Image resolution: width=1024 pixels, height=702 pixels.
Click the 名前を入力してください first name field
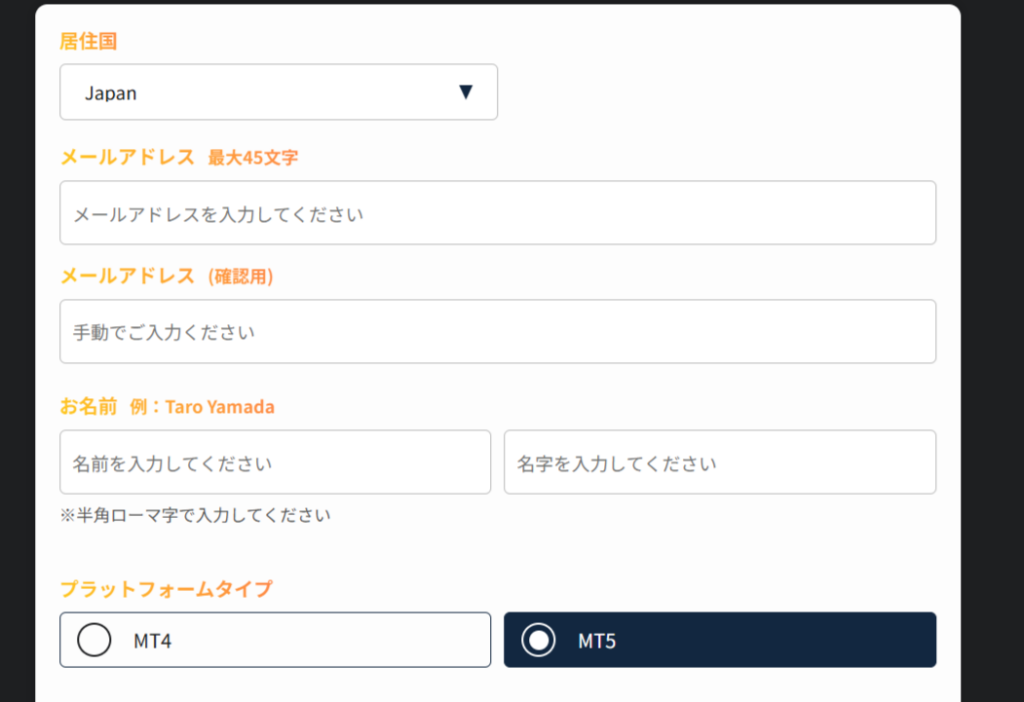point(275,462)
